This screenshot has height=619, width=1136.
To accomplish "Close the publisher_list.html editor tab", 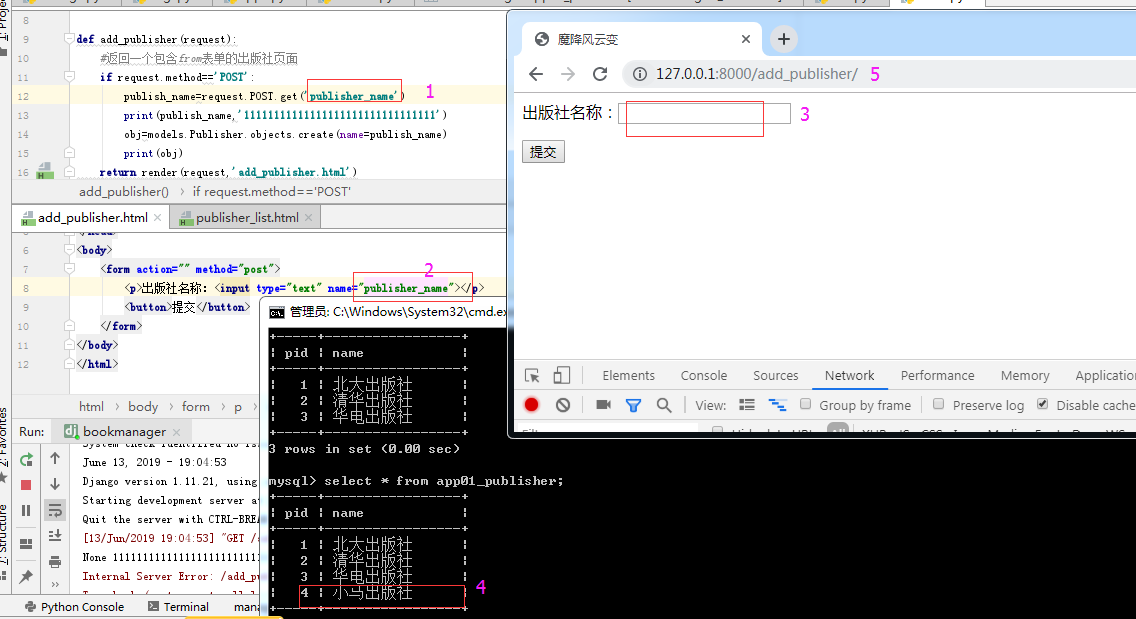I will 309,217.
